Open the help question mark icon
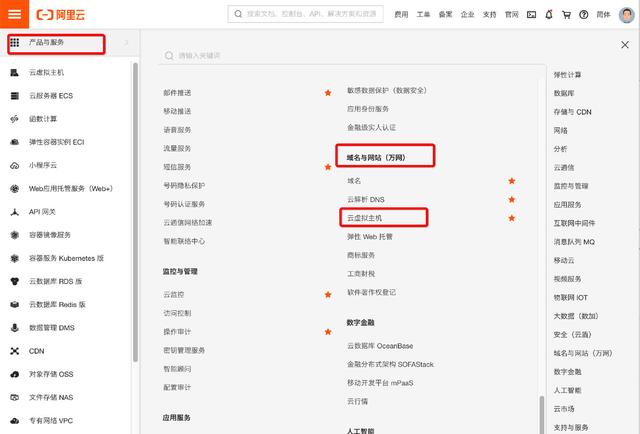This screenshot has width=640, height=434. point(584,15)
